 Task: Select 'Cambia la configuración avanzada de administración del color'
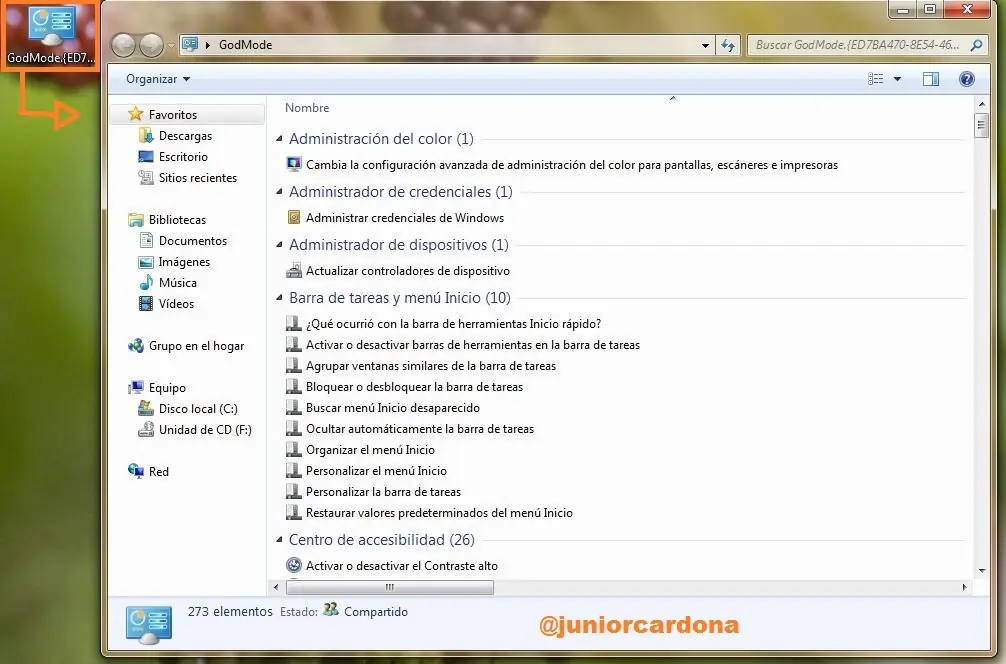(572, 165)
